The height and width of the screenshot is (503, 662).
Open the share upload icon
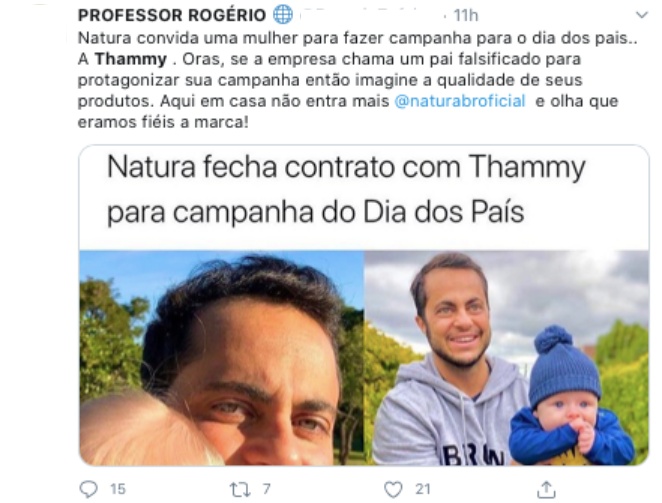546,489
